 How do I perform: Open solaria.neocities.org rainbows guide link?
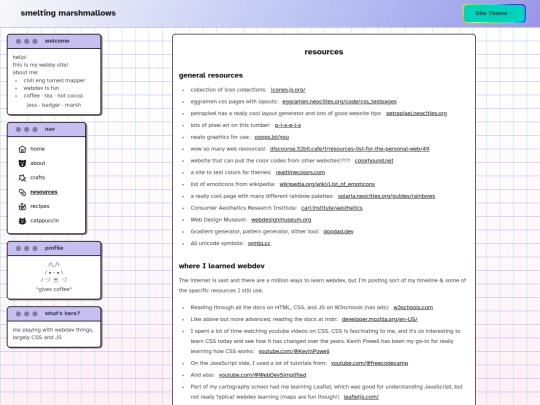(386, 196)
